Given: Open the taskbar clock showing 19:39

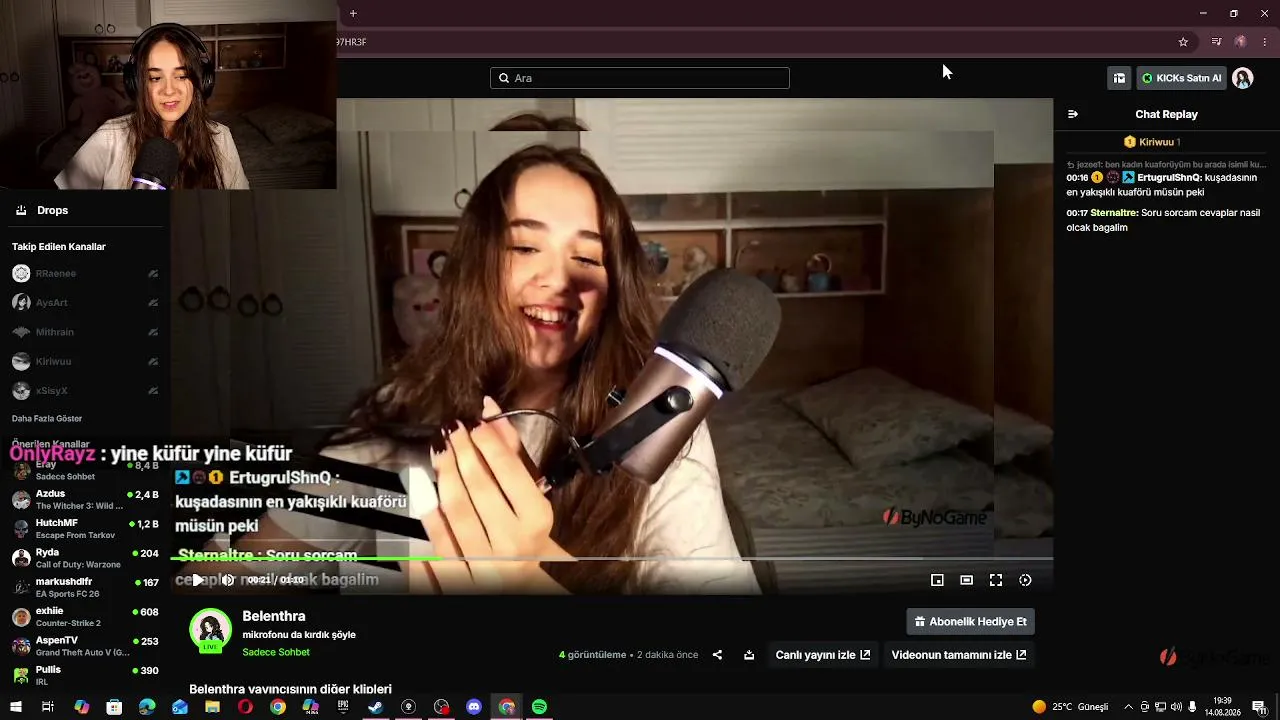Looking at the screenshot, I should [x=1222, y=707].
